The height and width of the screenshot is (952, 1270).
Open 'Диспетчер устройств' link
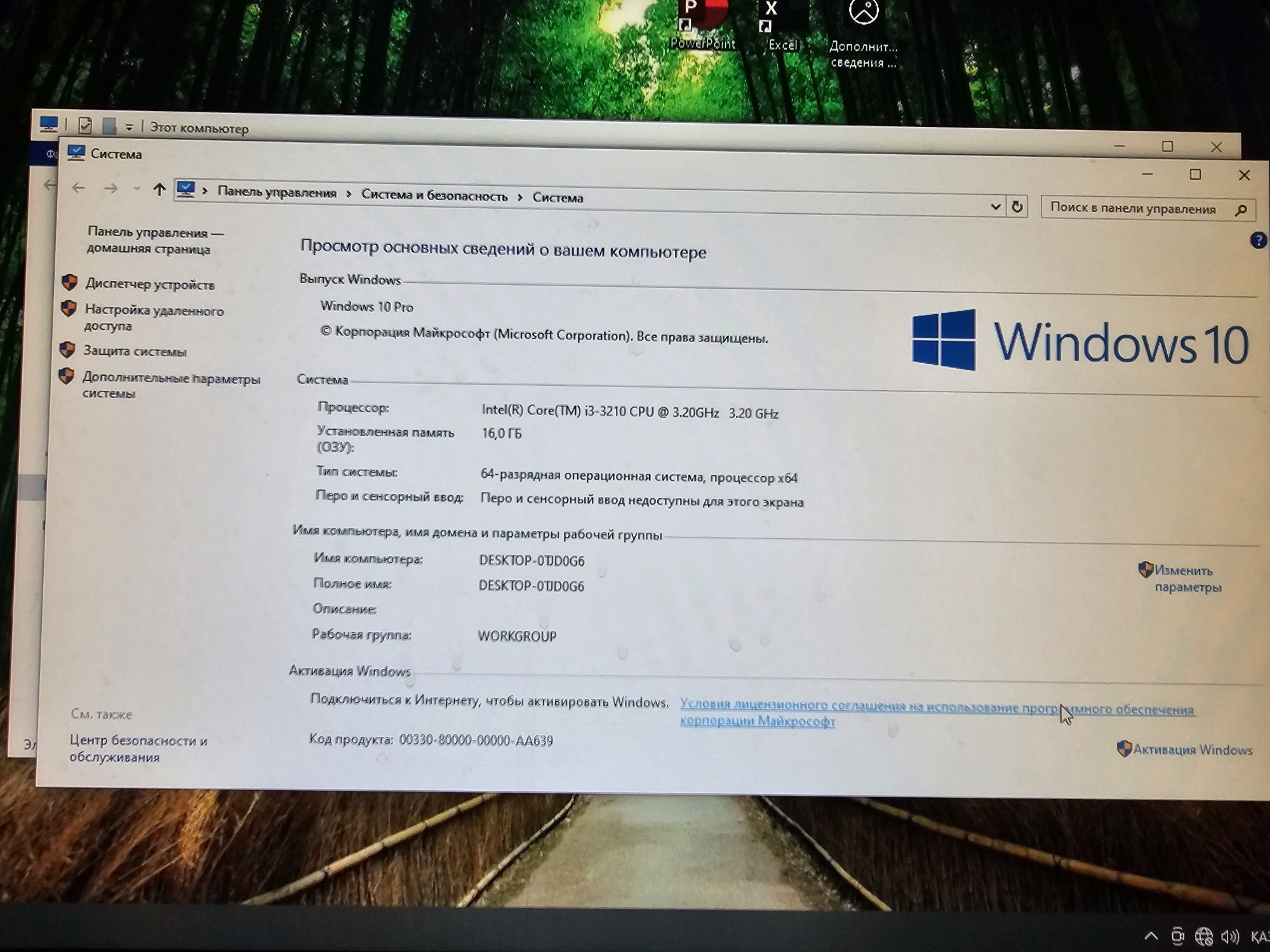(150, 284)
